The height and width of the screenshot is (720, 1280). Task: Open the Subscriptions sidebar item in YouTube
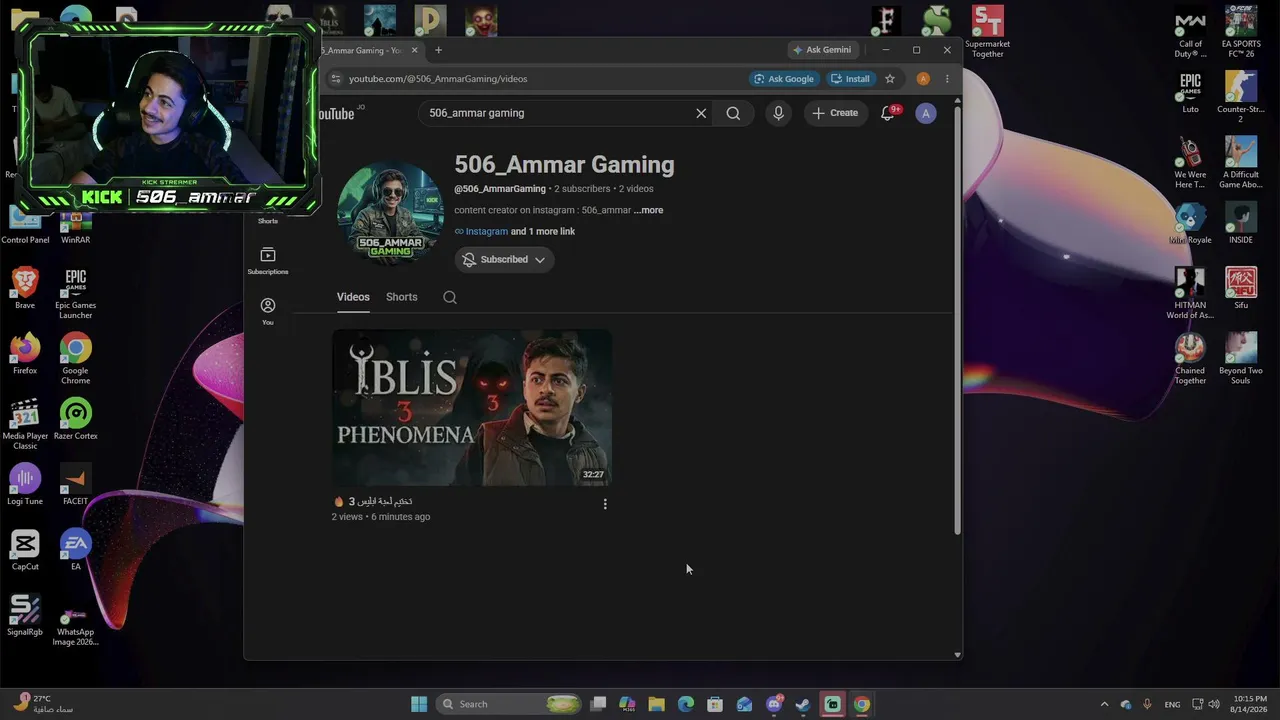(x=268, y=260)
